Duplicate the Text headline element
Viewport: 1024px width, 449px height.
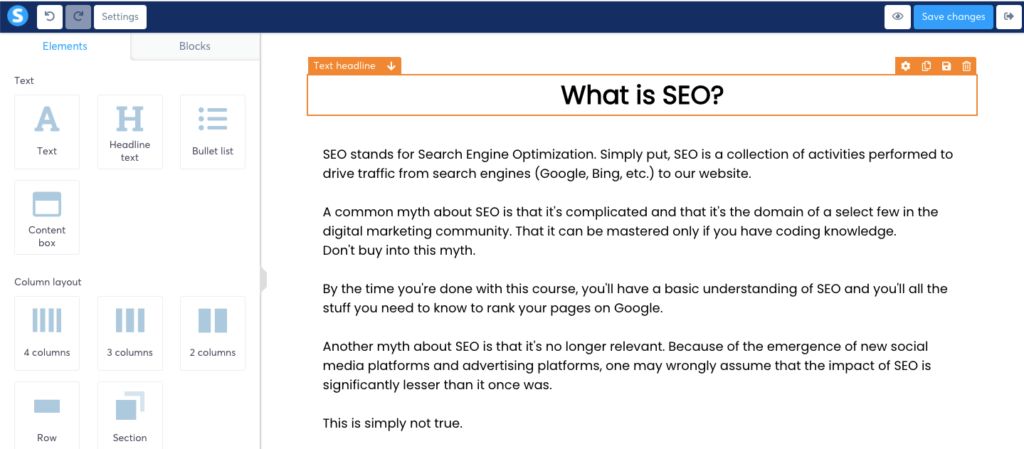coord(926,66)
